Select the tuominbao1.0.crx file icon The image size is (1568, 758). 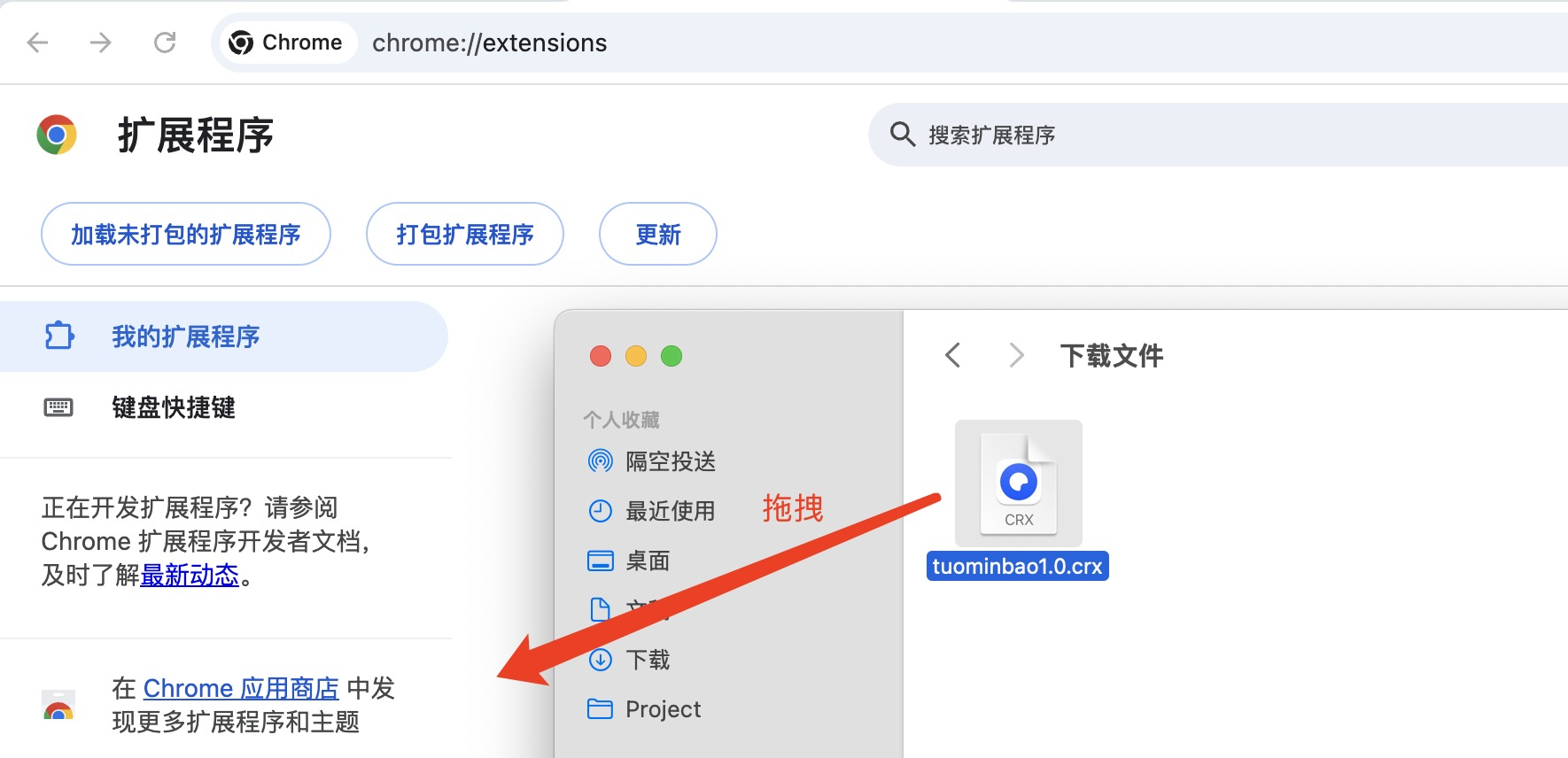[x=1018, y=483]
